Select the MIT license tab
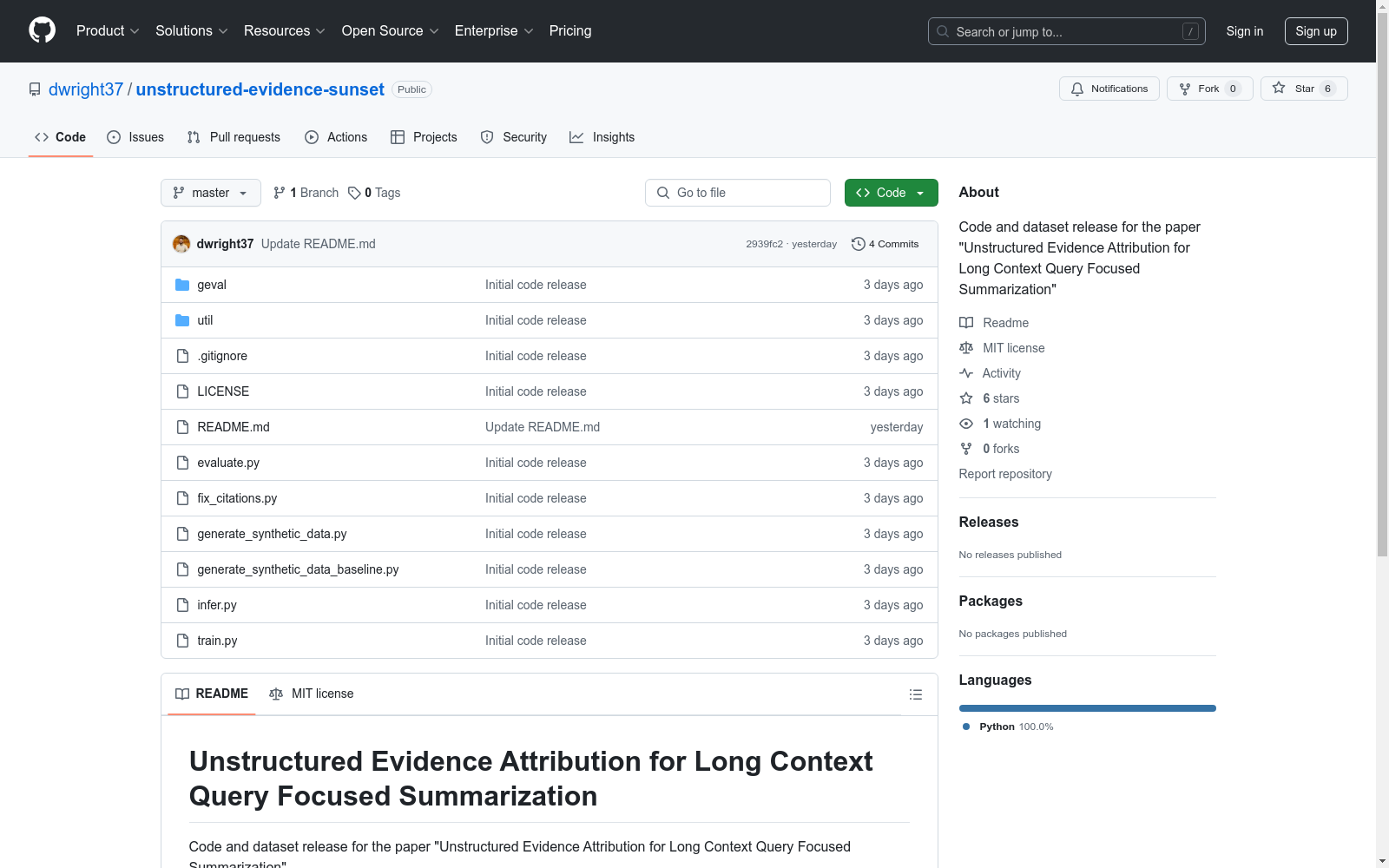This screenshot has width=1389, height=868. coord(312,694)
